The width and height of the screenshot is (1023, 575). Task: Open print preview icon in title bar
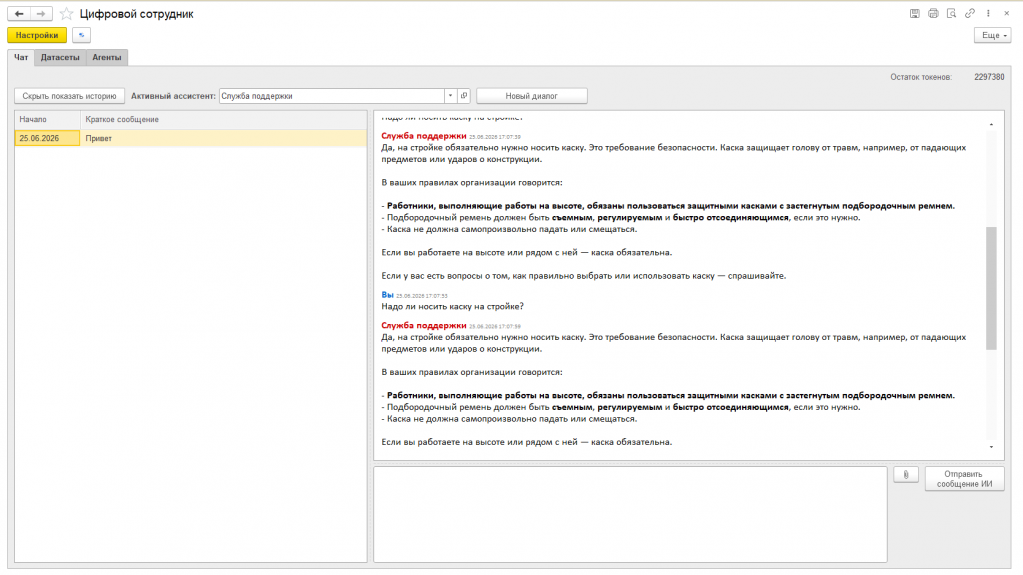coord(951,13)
